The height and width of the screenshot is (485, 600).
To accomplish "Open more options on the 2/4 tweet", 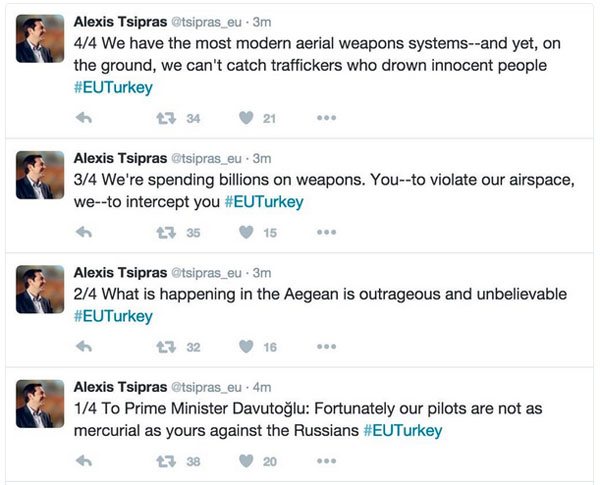I will point(326,347).
